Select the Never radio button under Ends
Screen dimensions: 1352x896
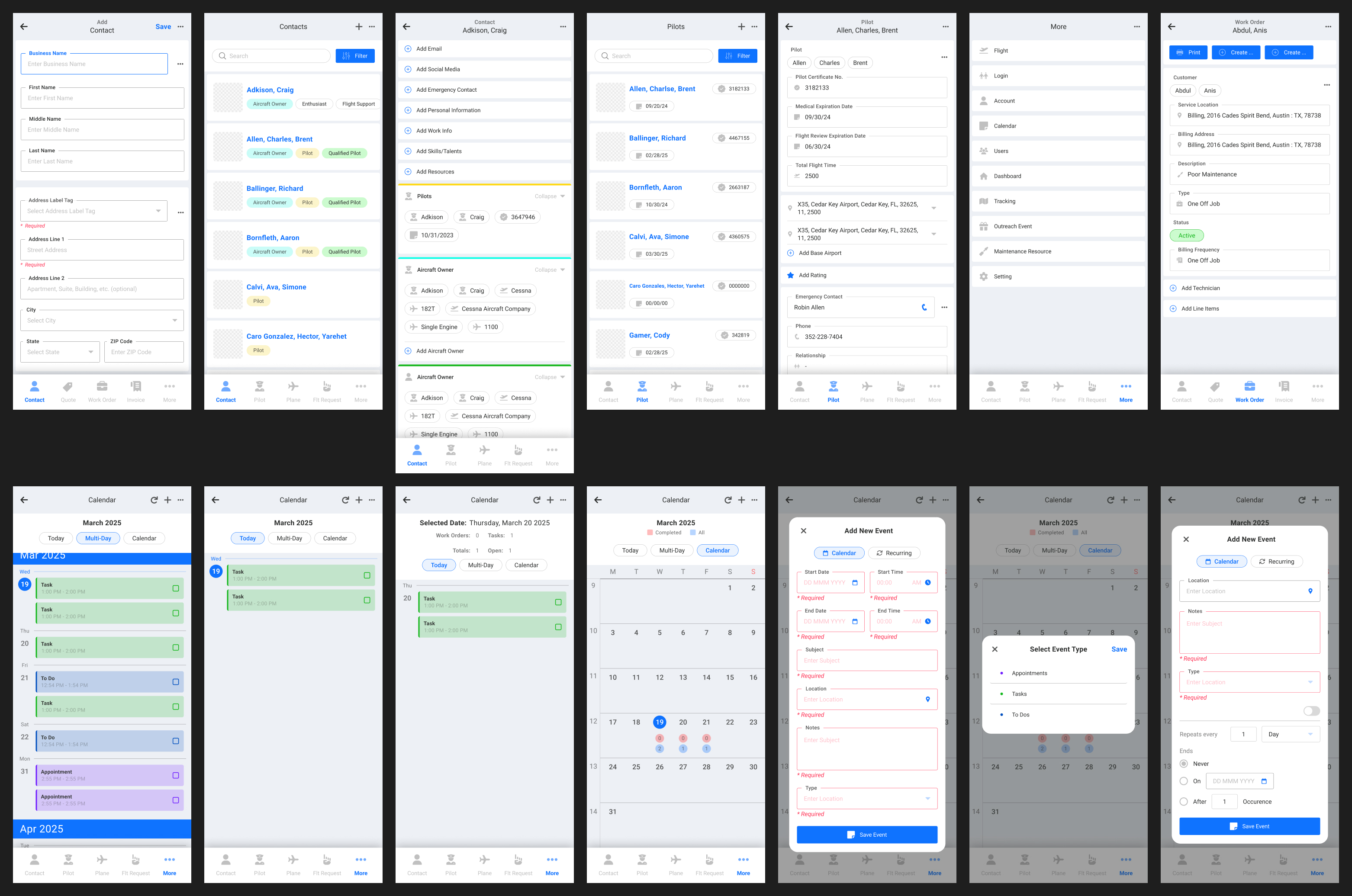(1184, 764)
